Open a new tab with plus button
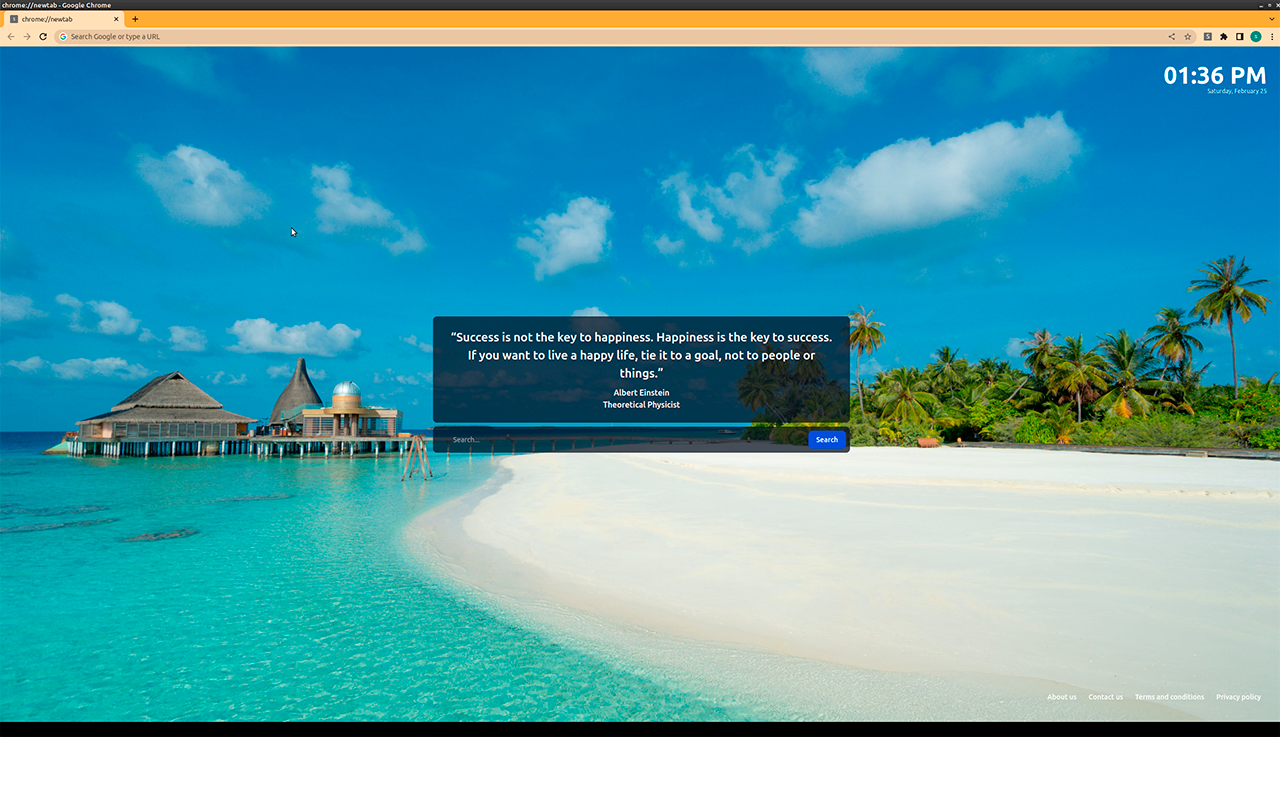Viewport: 1280px width, 800px height. [x=136, y=19]
